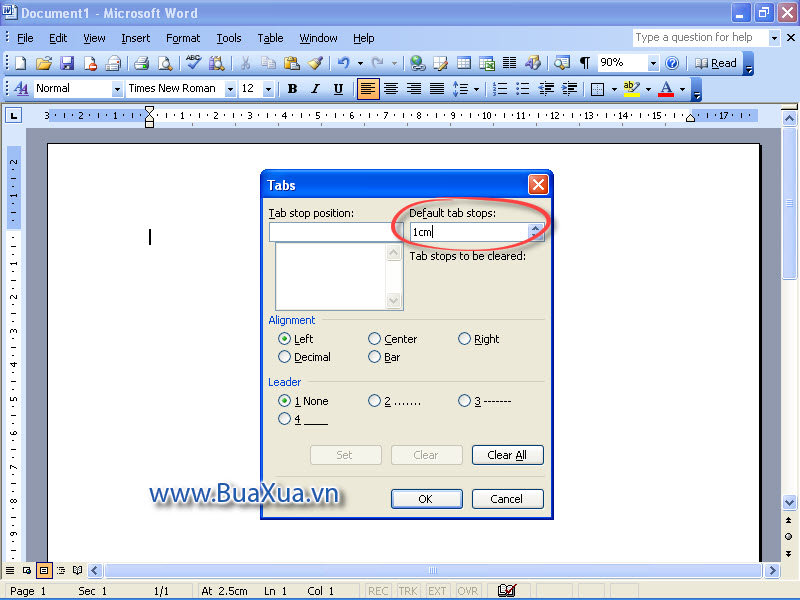The image size is (800, 600).
Task: Open Print Preview icon
Action: (x=164, y=63)
